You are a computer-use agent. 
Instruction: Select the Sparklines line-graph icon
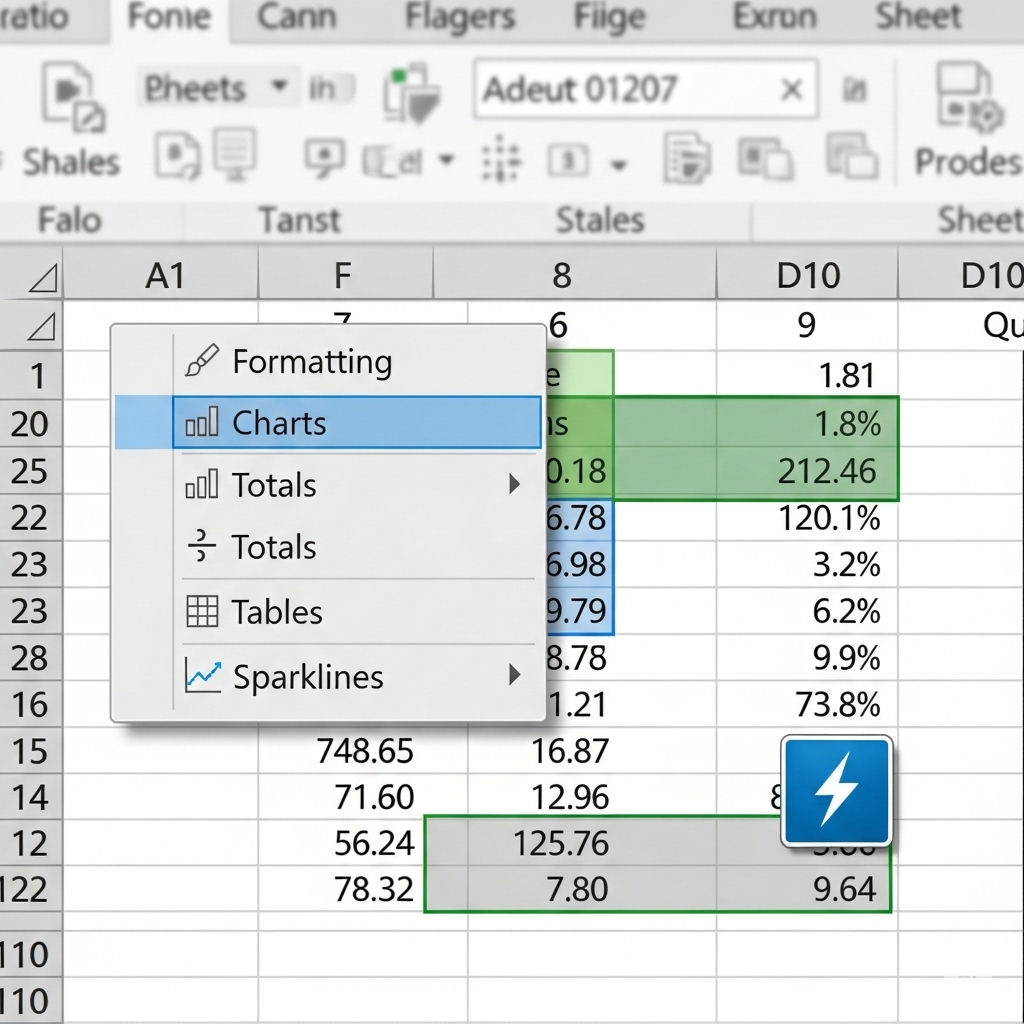coord(203,677)
